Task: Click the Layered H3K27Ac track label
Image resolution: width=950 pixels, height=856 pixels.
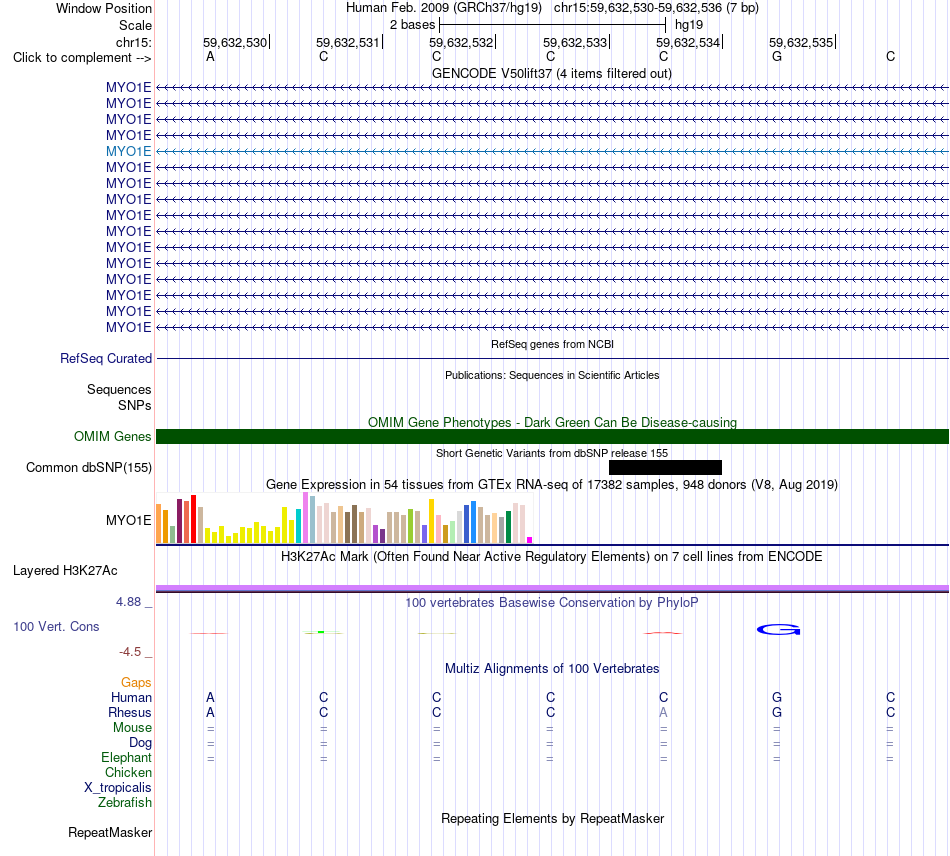Action: pyautogui.click(x=65, y=571)
